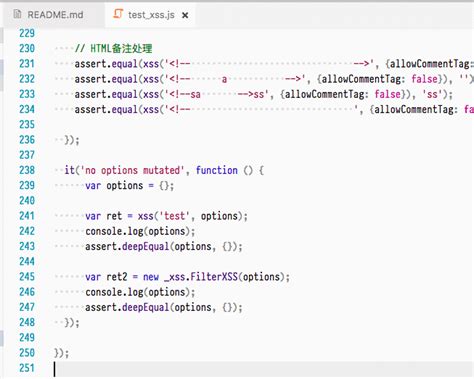Click the comment '// HTML备注处理'
Image resolution: width=474 pixels, height=379 pixels.
point(113,49)
